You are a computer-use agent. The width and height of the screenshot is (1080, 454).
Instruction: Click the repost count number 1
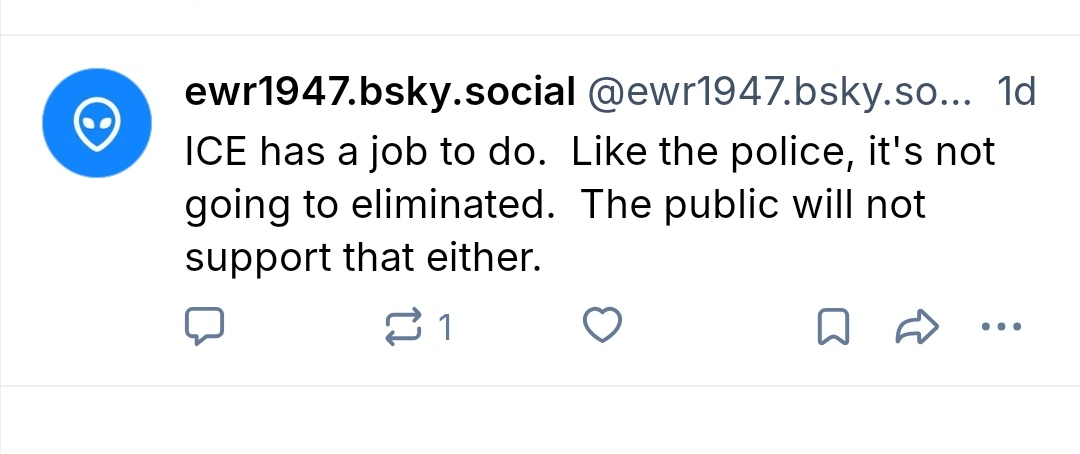tap(445, 327)
